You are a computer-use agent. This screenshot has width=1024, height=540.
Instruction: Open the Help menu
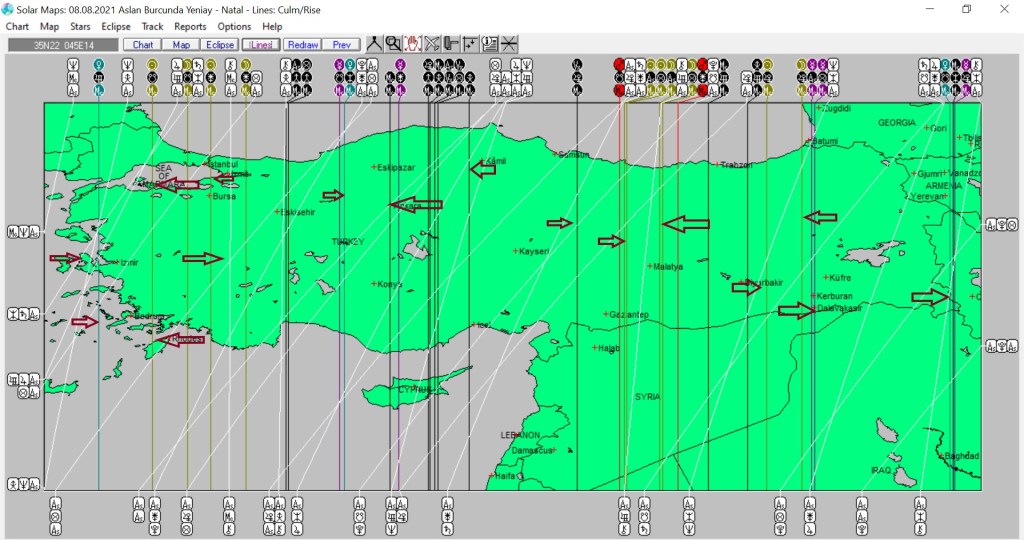tap(272, 26)
